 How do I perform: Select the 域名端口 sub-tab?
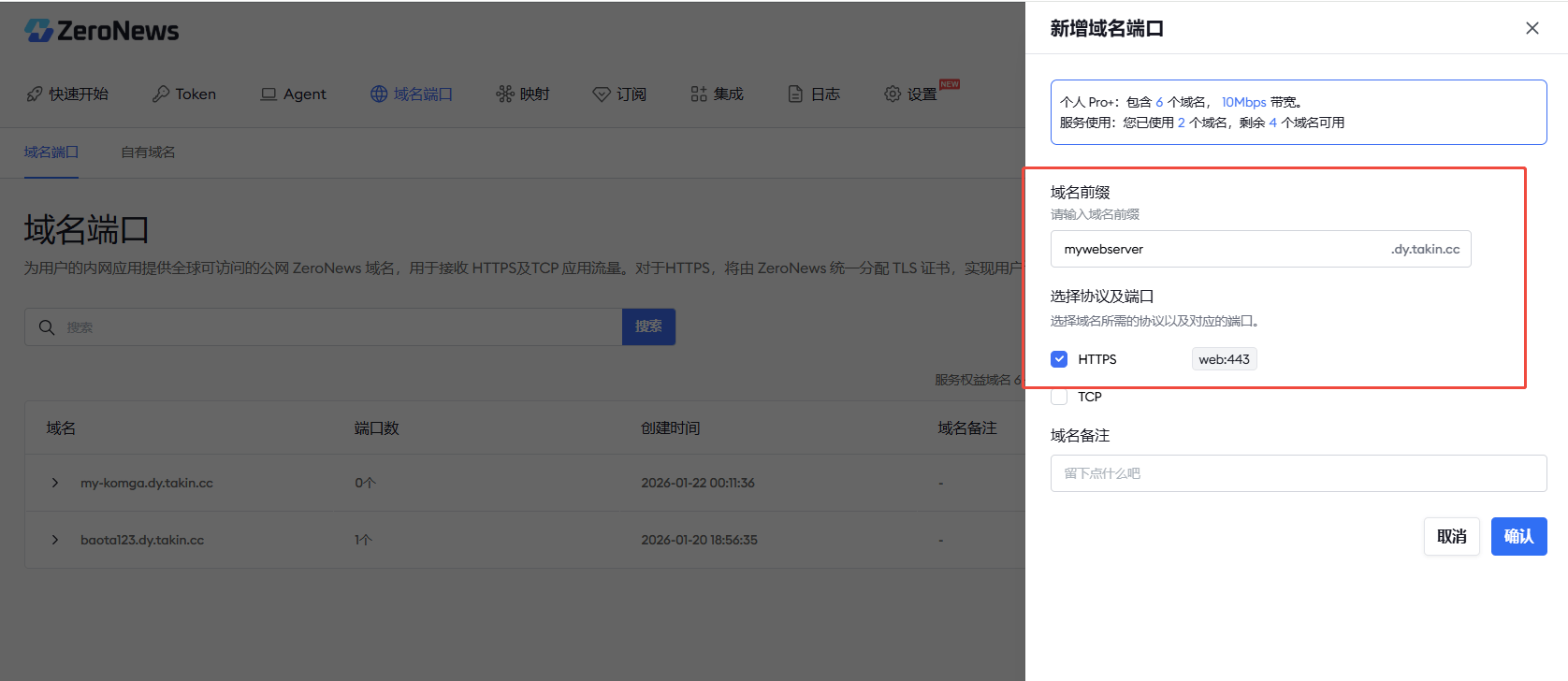[51, 152]
